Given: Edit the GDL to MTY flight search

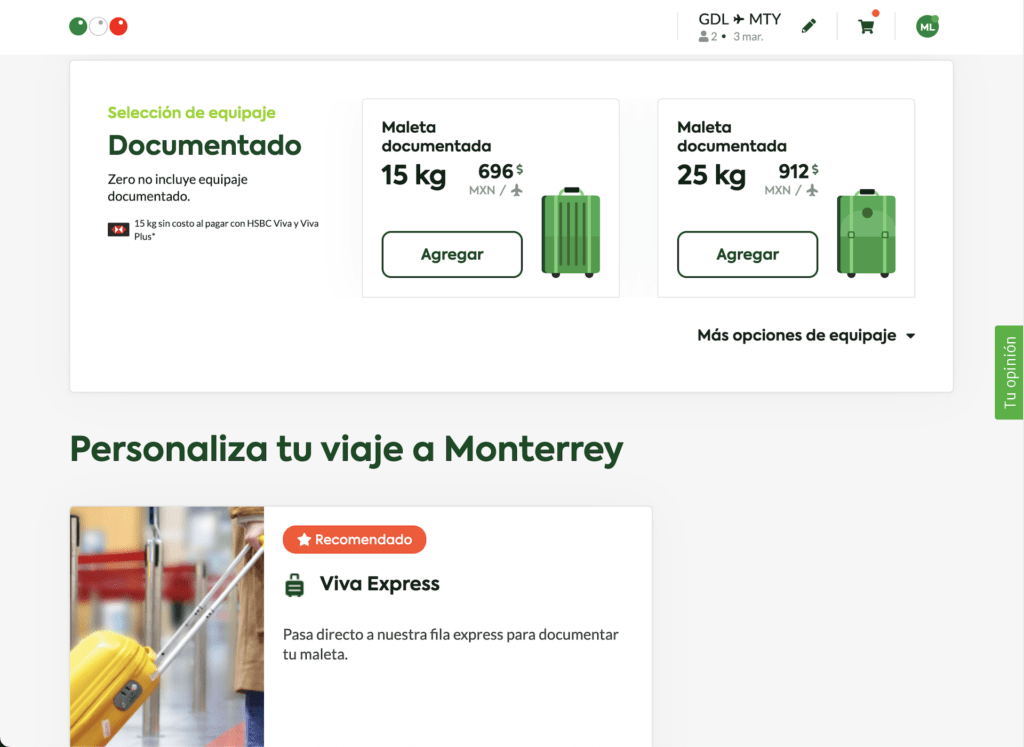Looking at the screenshot, I should (x=808, y=26).
